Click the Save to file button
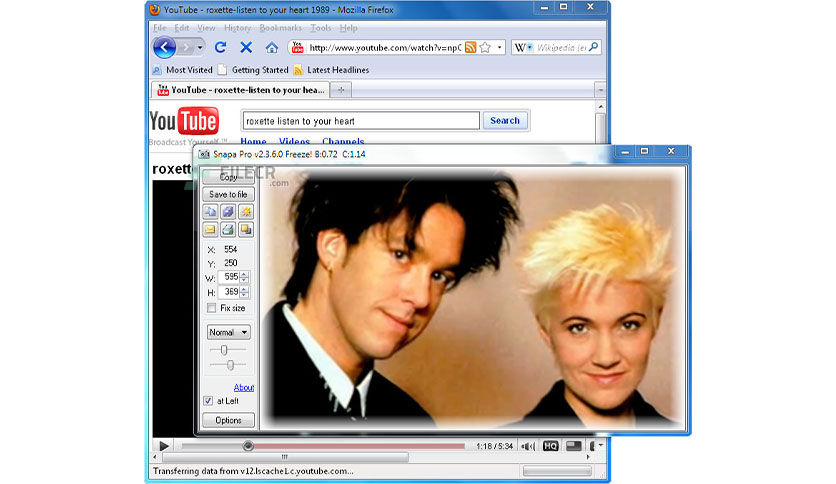Image resolution: width=836 pixels, height=484 pixels. click(228, 195)
